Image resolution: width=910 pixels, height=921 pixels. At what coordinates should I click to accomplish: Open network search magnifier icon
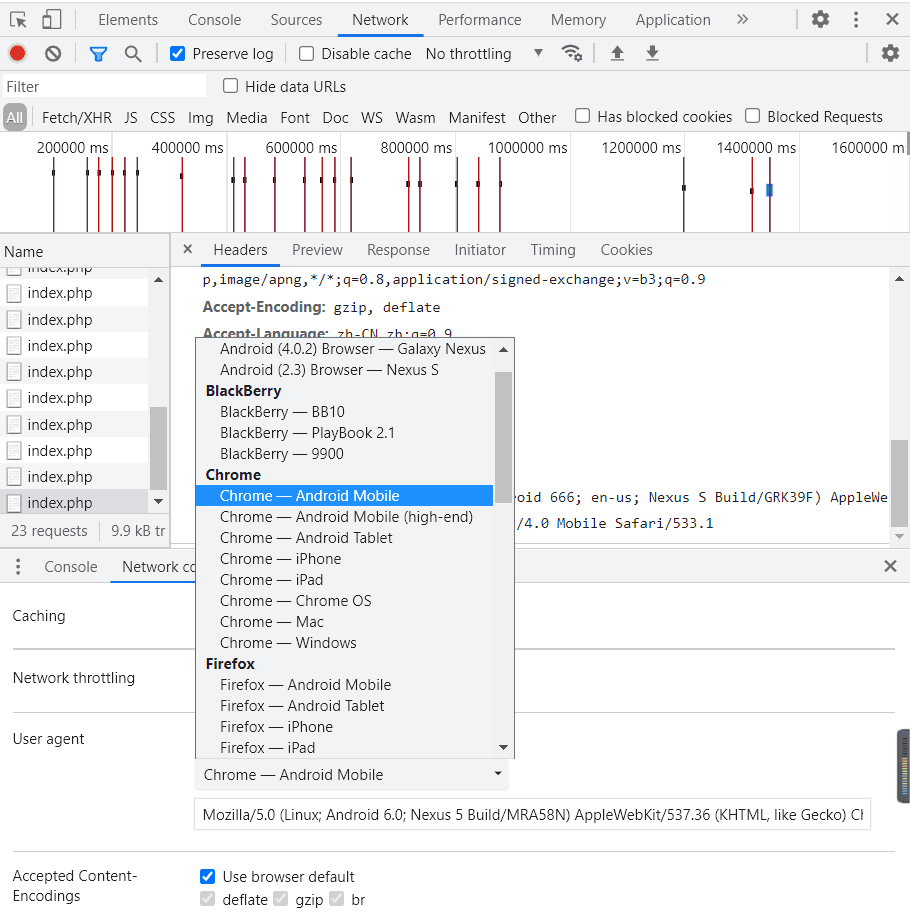(133, 54)
